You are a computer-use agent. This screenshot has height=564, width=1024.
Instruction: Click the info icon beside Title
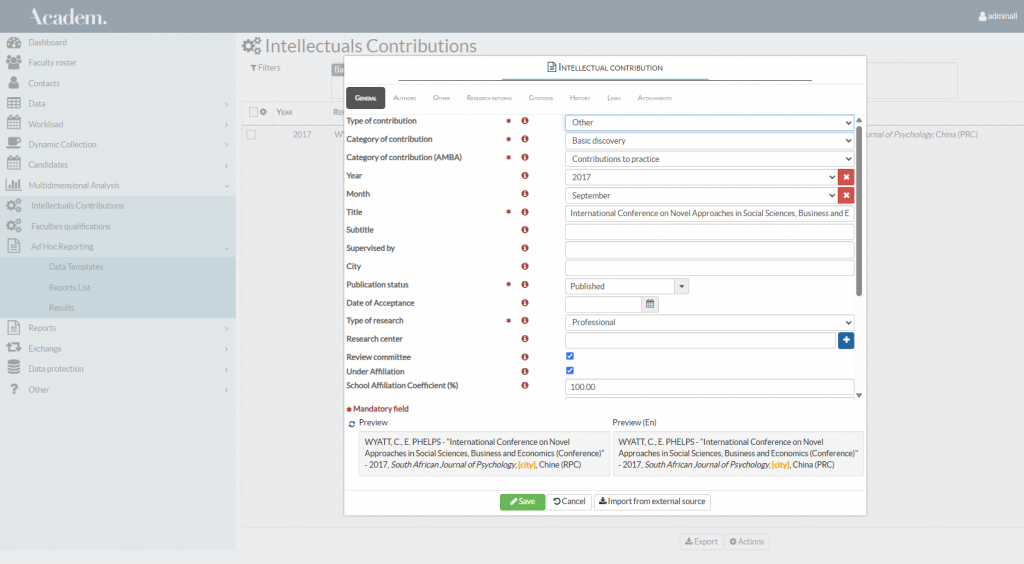click(x=525, y=213)
